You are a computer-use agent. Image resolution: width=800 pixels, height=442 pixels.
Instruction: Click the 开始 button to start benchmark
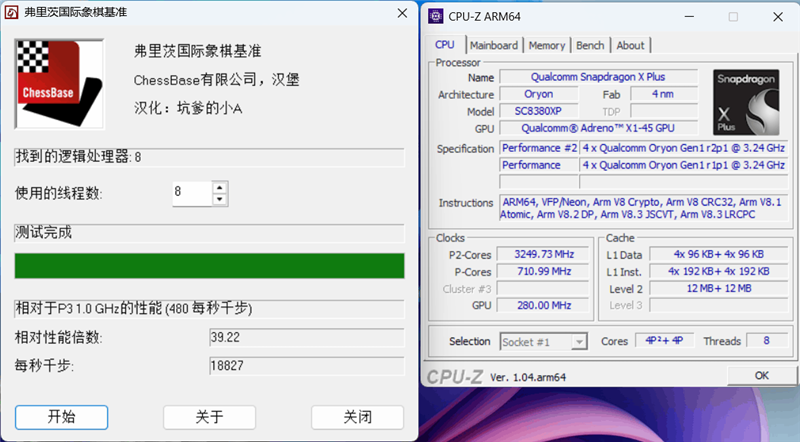tap(61, 417)
